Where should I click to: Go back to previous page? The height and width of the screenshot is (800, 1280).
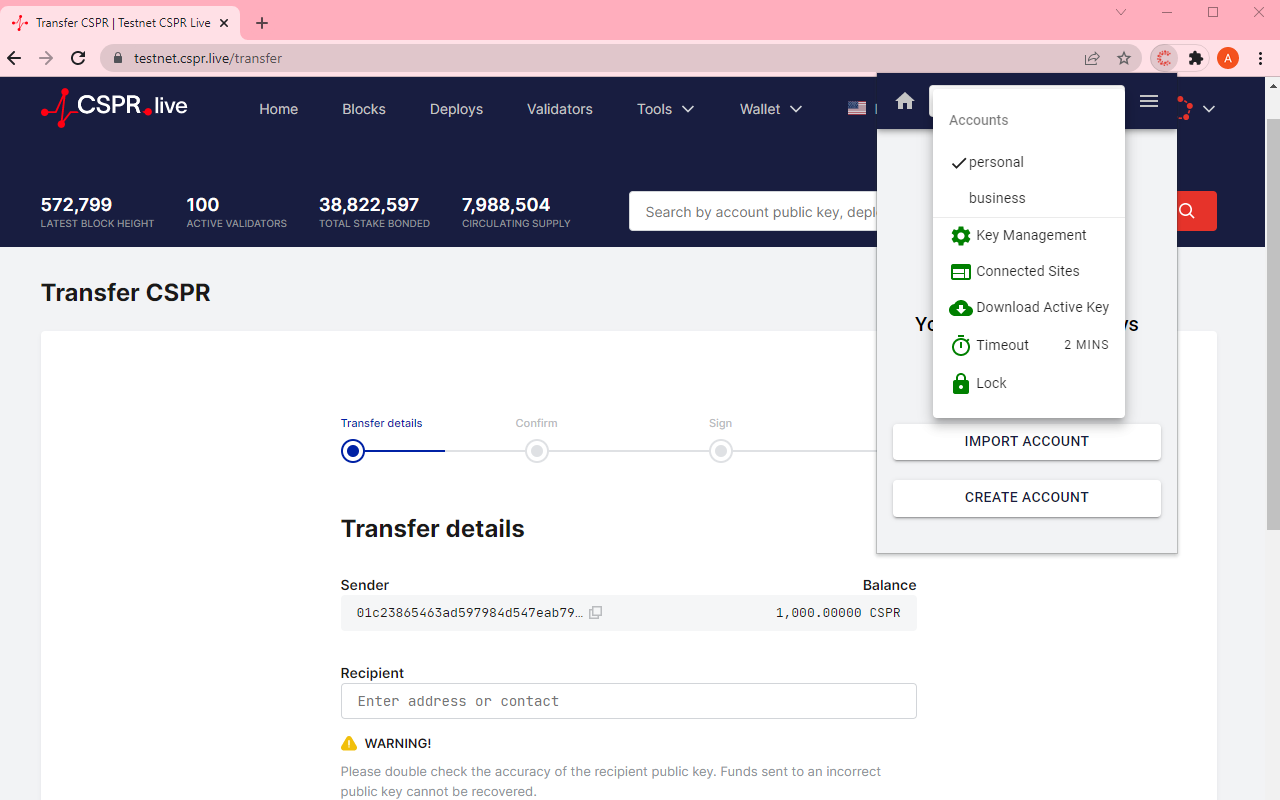[x=14, y=58]
